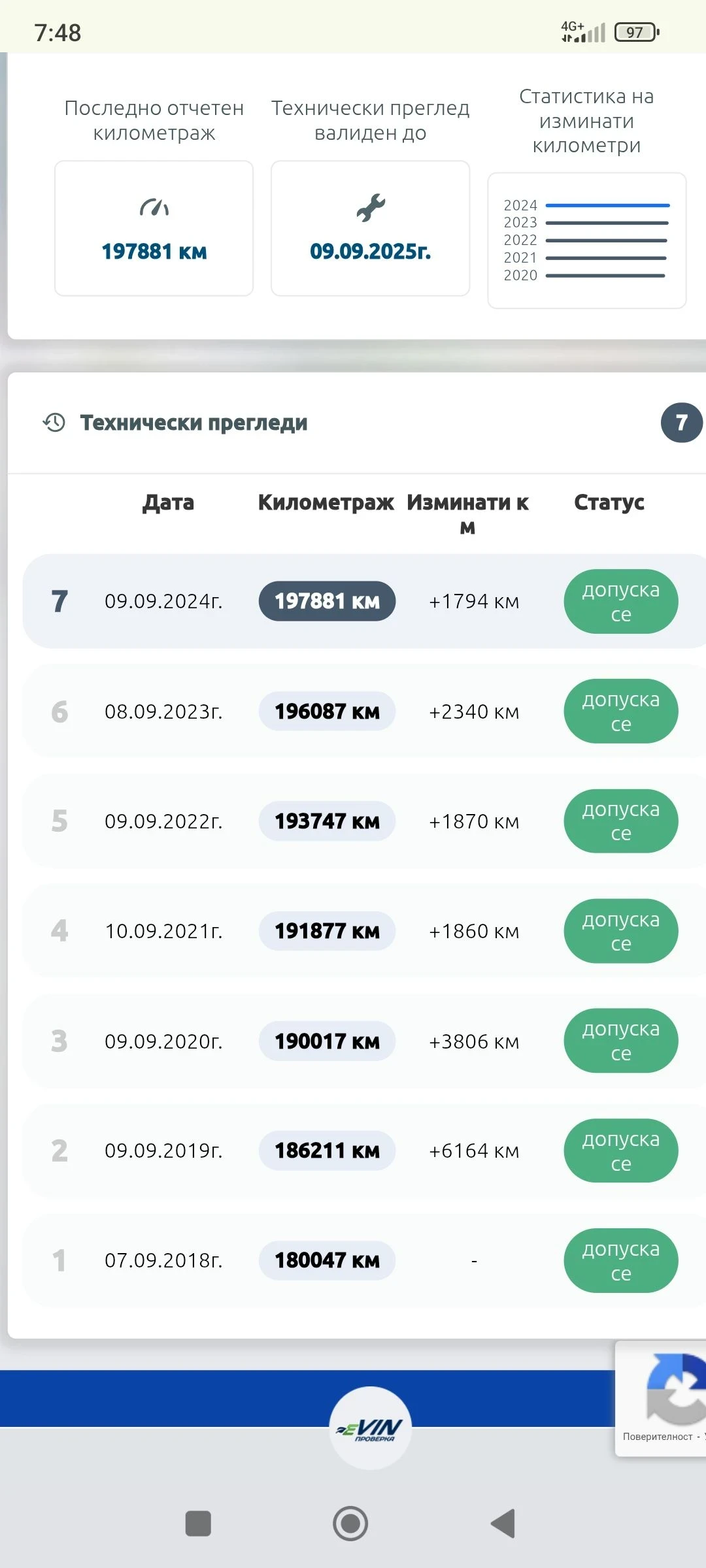Tap the 197881 км mileage pill in row 7
The image size is (706, 1568).
[327, 601]
